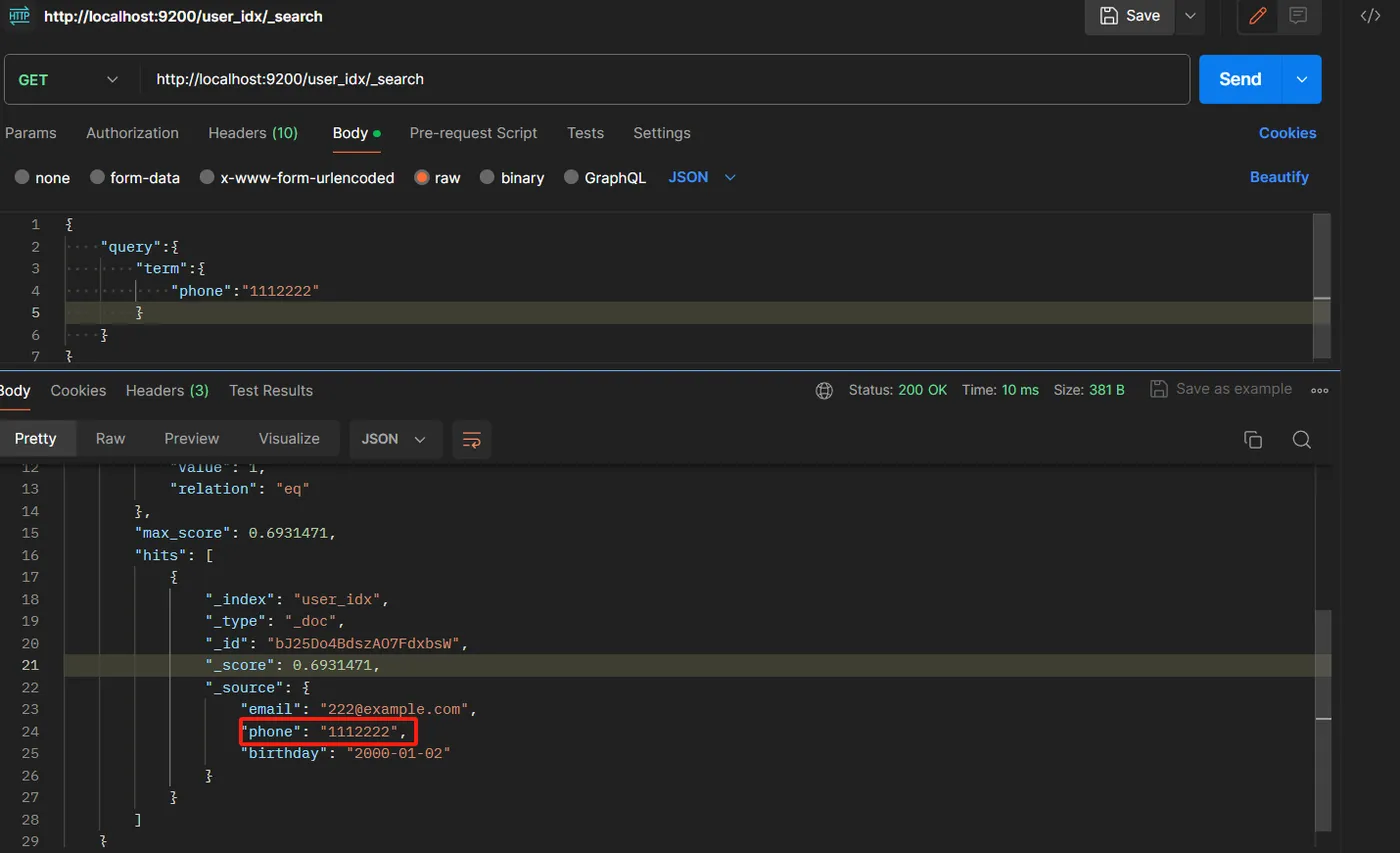This screenshot has height=853, width=1400.
Task: Click the network globe icon
Action: 824,390
